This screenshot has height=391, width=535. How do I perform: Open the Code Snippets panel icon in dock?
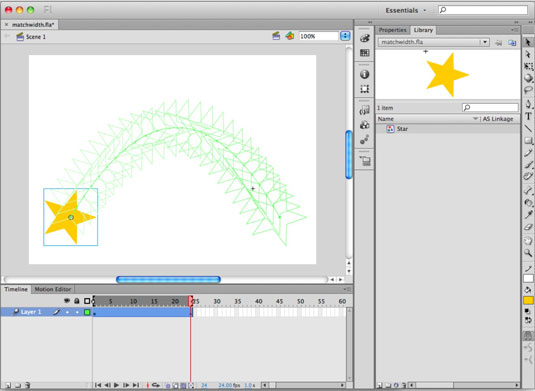364,110
